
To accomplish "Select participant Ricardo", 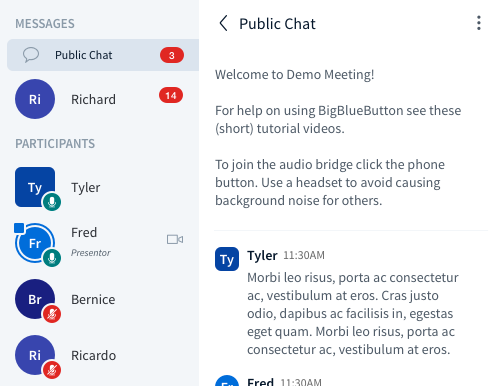I will tap(103, 355).
